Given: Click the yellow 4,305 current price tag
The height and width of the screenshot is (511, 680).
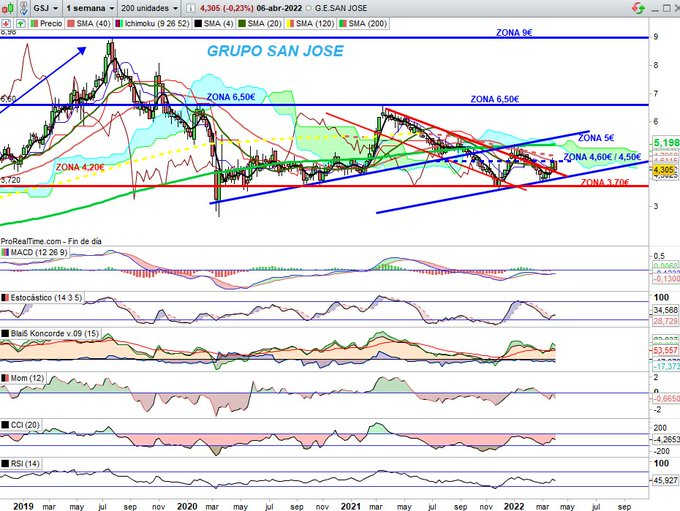Looking at the screenshot, I should 663,170.
